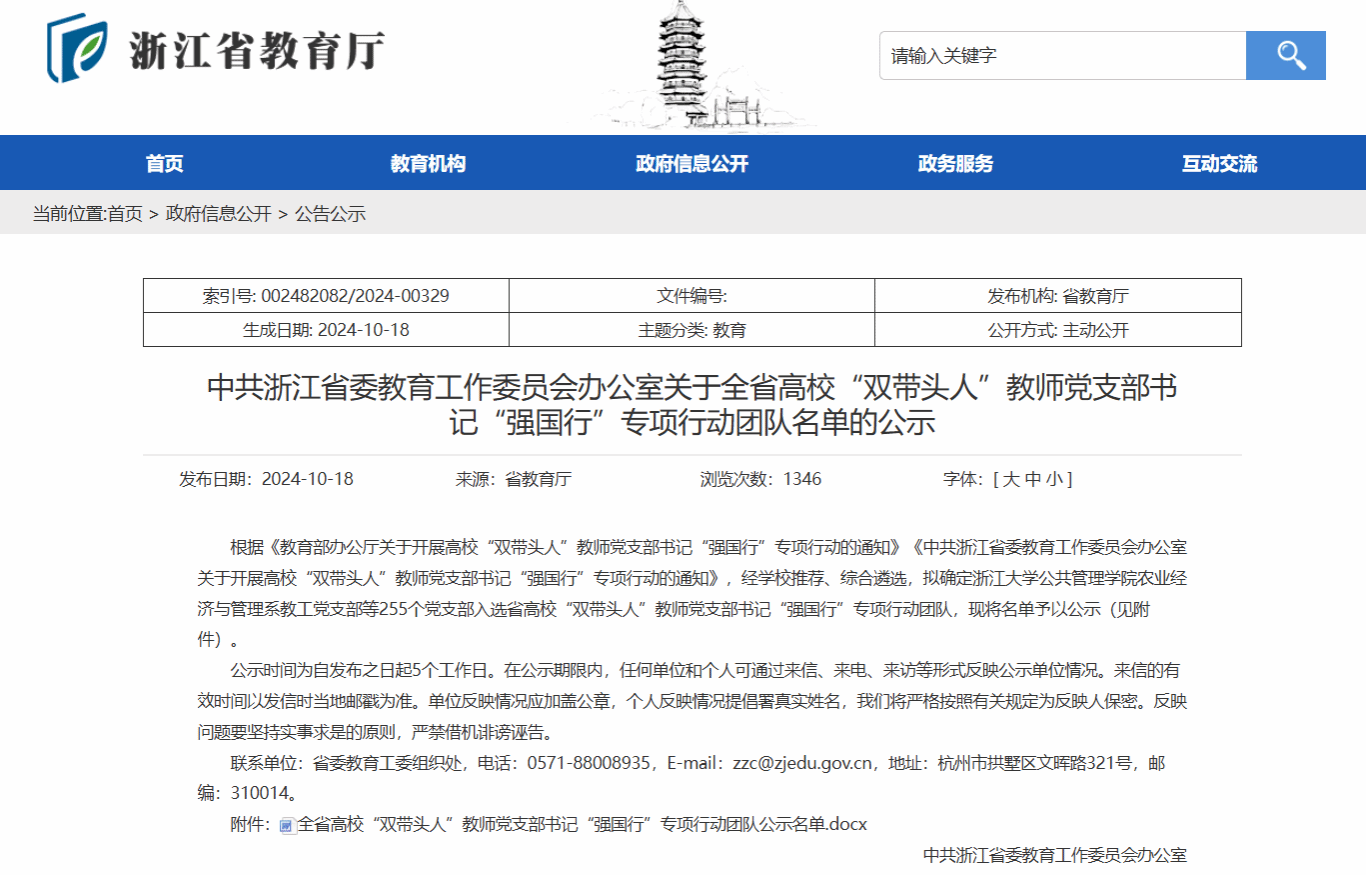Go to 公告公示 breadcrumb link
The height and width of the screenshot is (875, 1366).
(x=330, y=214)
